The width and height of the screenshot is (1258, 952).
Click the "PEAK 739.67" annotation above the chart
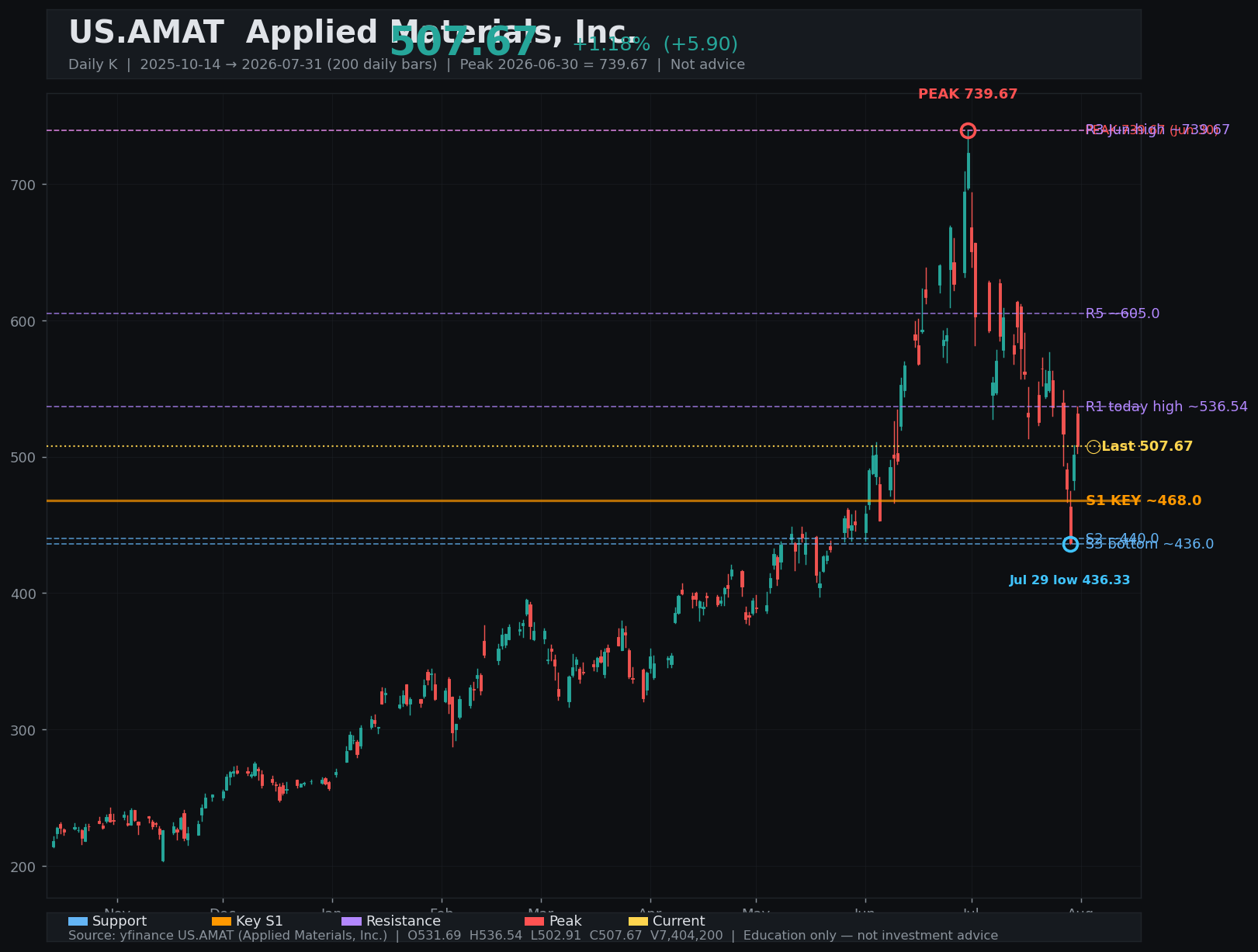click(x=968, y=94)
